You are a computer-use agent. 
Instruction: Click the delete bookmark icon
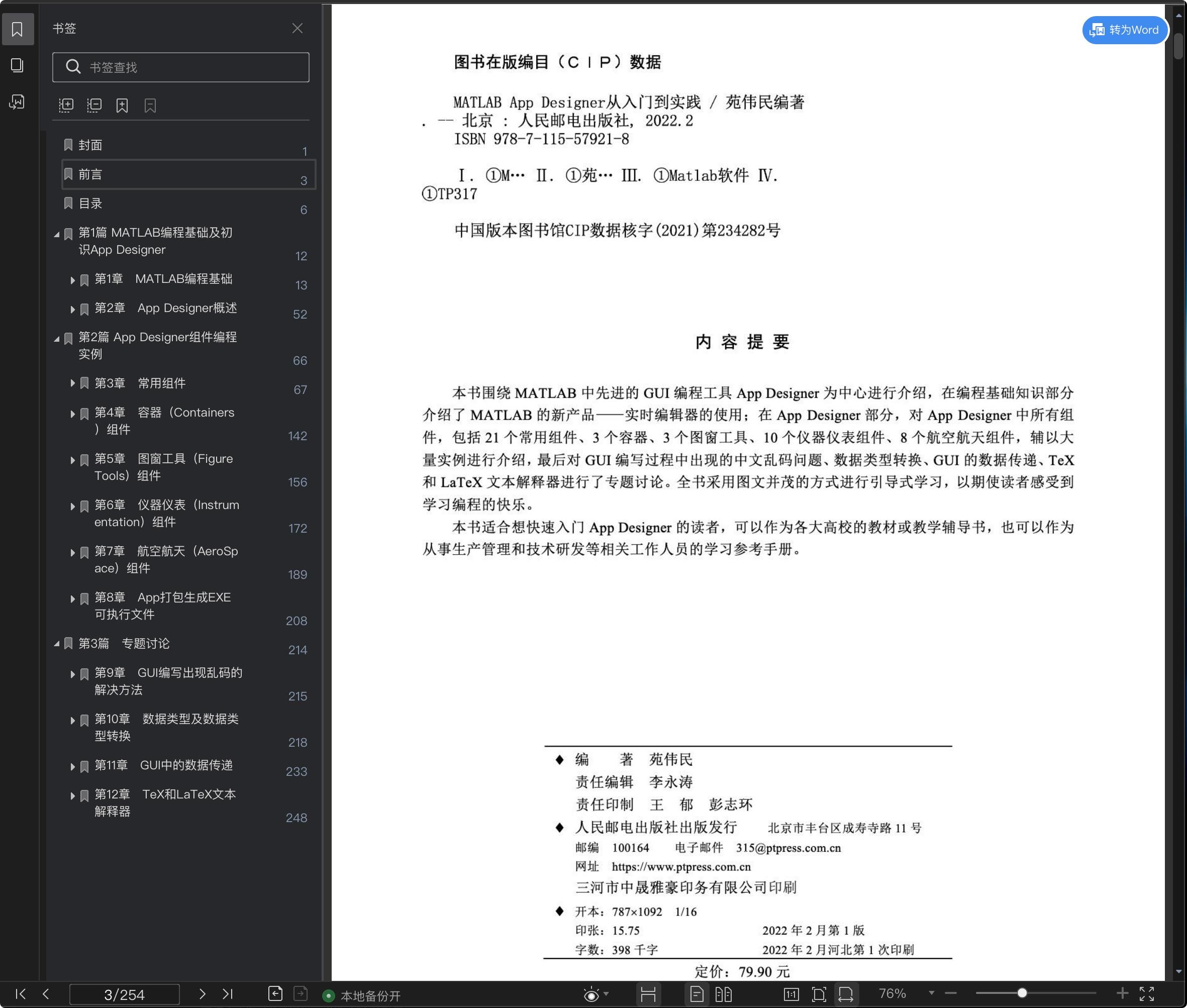click(150, 105)
